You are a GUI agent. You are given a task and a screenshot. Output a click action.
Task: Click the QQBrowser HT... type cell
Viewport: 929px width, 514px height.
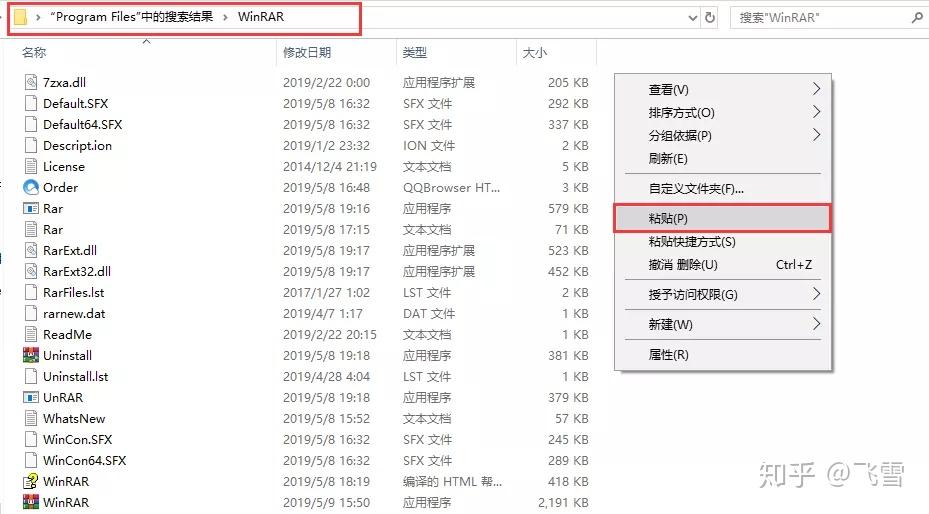coord(451,188)
